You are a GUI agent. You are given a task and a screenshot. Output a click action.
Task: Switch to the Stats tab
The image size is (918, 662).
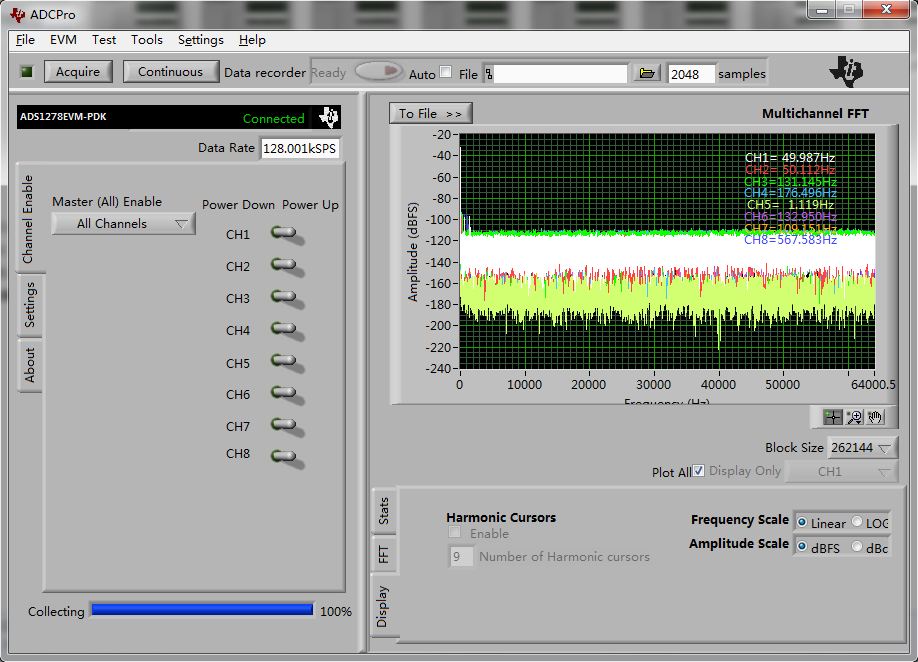click(383, 511)
